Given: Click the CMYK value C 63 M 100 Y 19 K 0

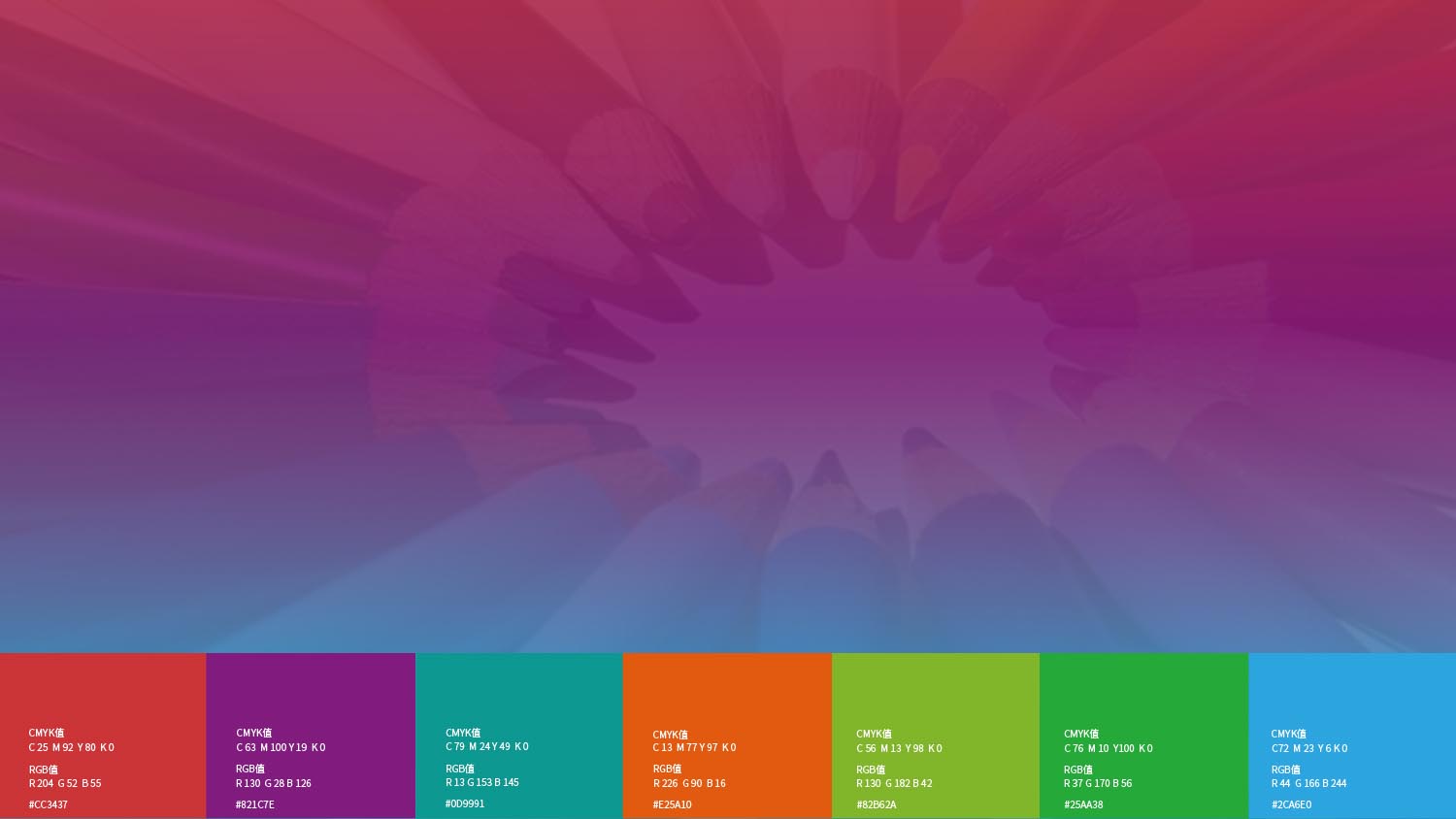Looking at the screenshot, I should [281, 747].
